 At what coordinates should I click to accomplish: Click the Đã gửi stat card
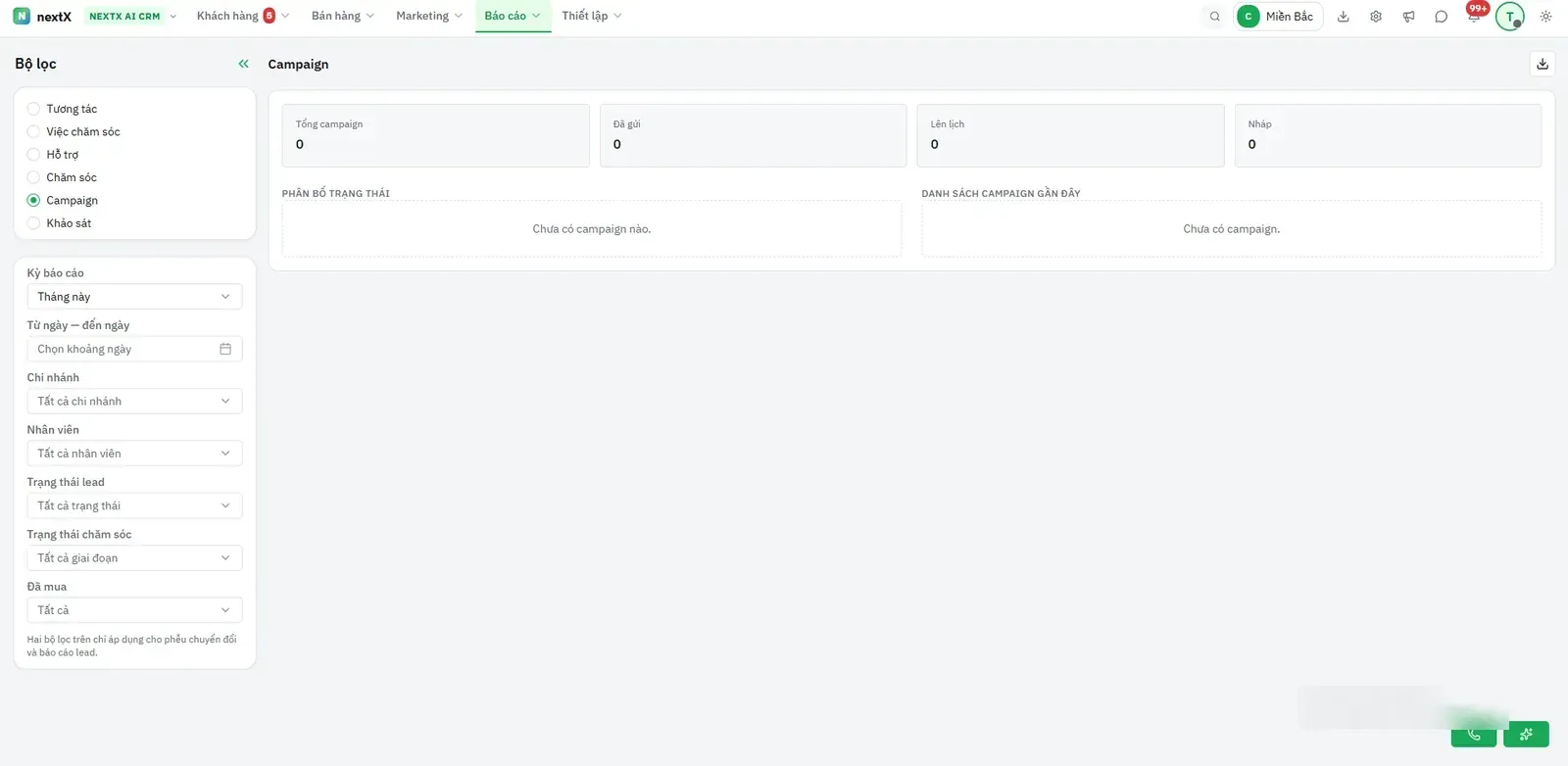(x=754, y=135)
